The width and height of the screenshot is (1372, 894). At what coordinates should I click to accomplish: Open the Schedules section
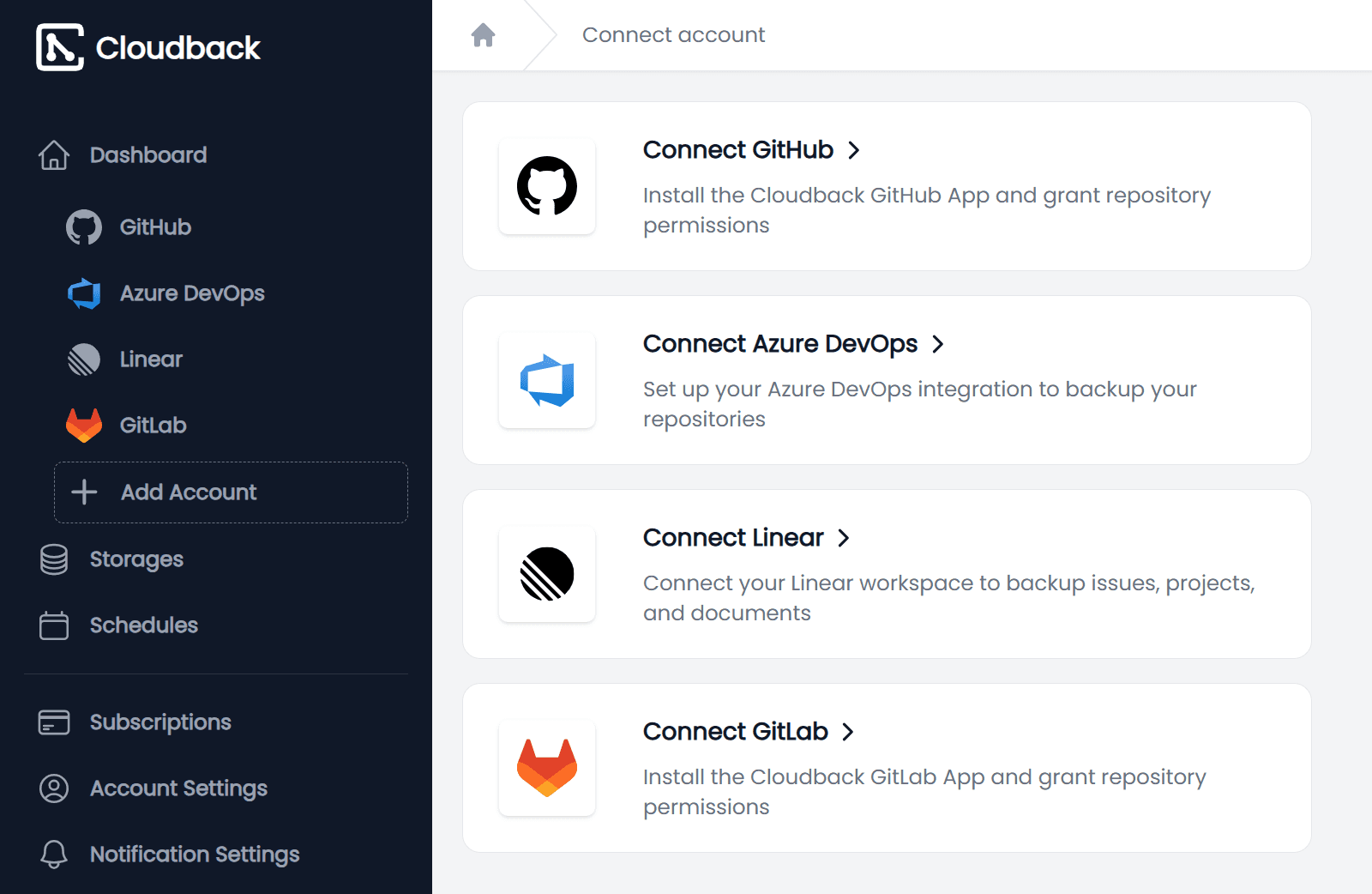[144, 625]
